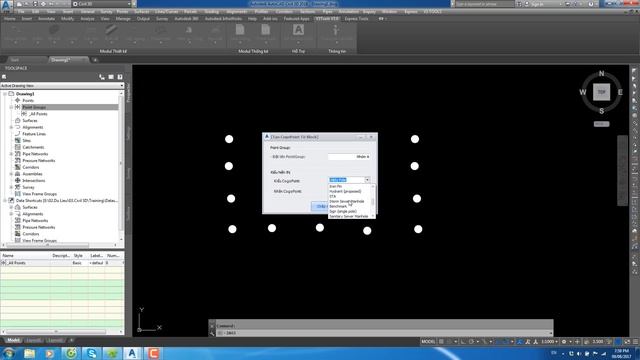This screenshot has width=640, height=360.
Task: Click the command line customize wrench icon
Action: (x=212, y=333)
